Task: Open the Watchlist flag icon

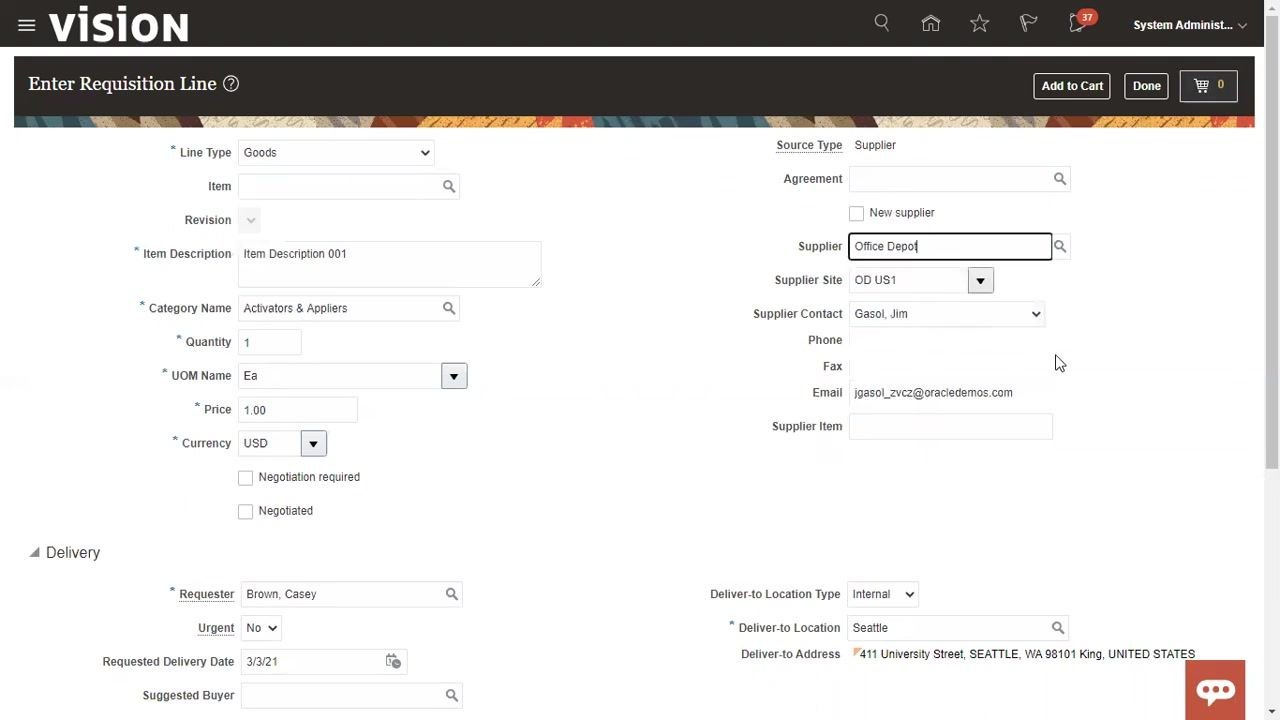Action: click(1029, 23)
